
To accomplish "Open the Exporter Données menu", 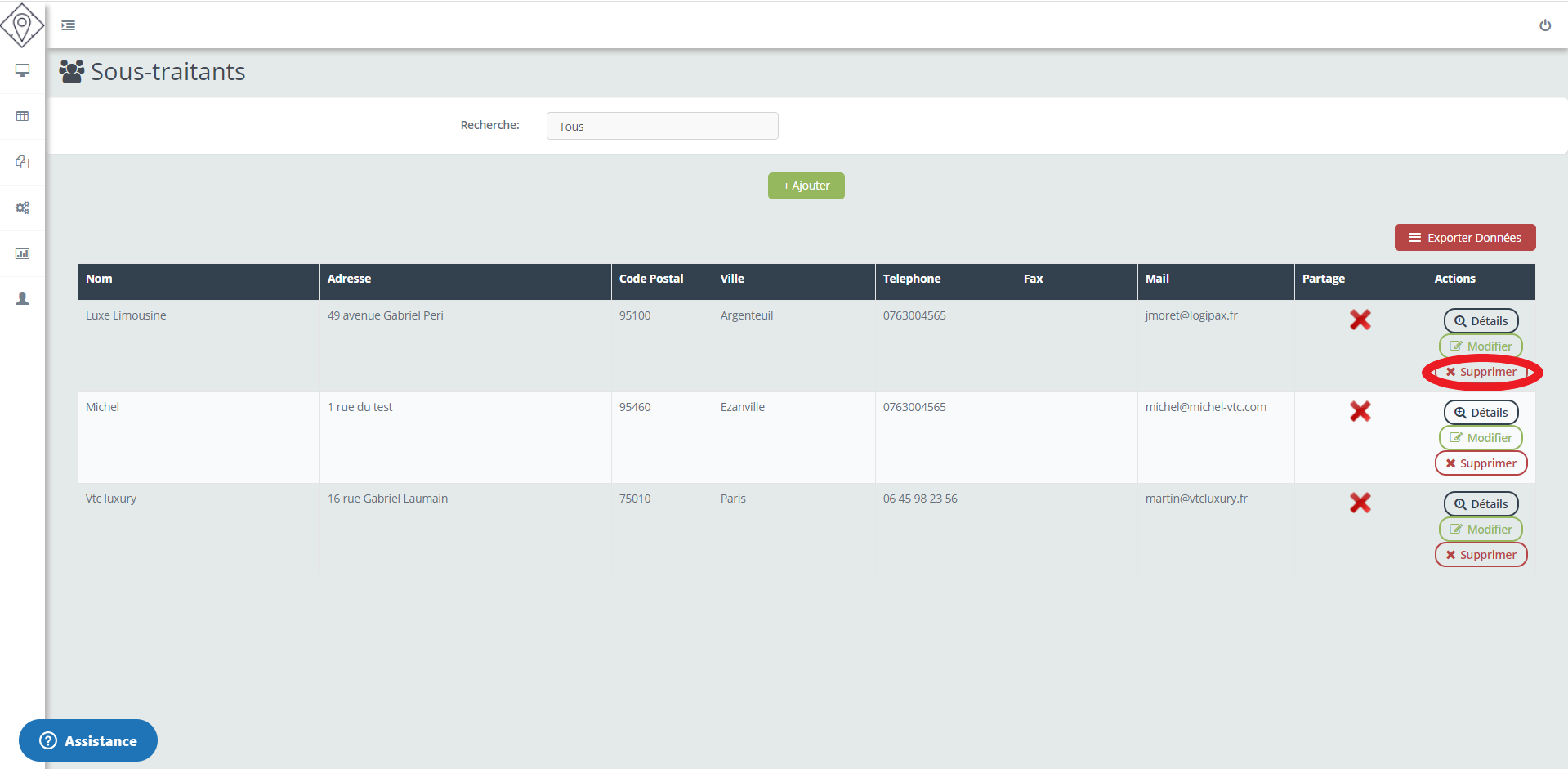I will [x=1464, y=238].
